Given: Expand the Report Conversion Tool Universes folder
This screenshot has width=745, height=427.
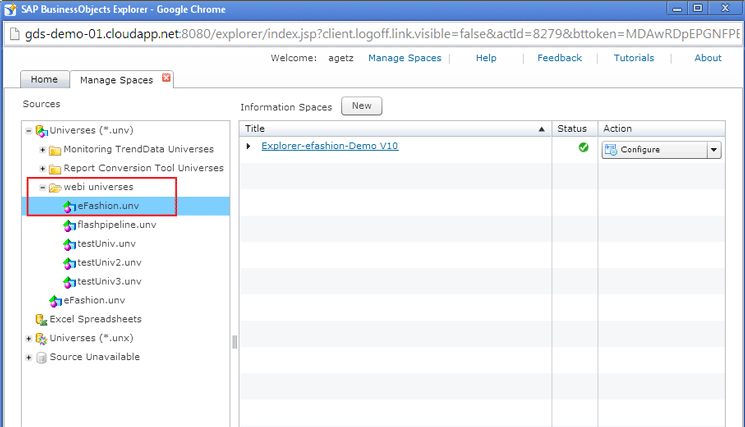Looking at the screenshot, I should coord(42,169).
